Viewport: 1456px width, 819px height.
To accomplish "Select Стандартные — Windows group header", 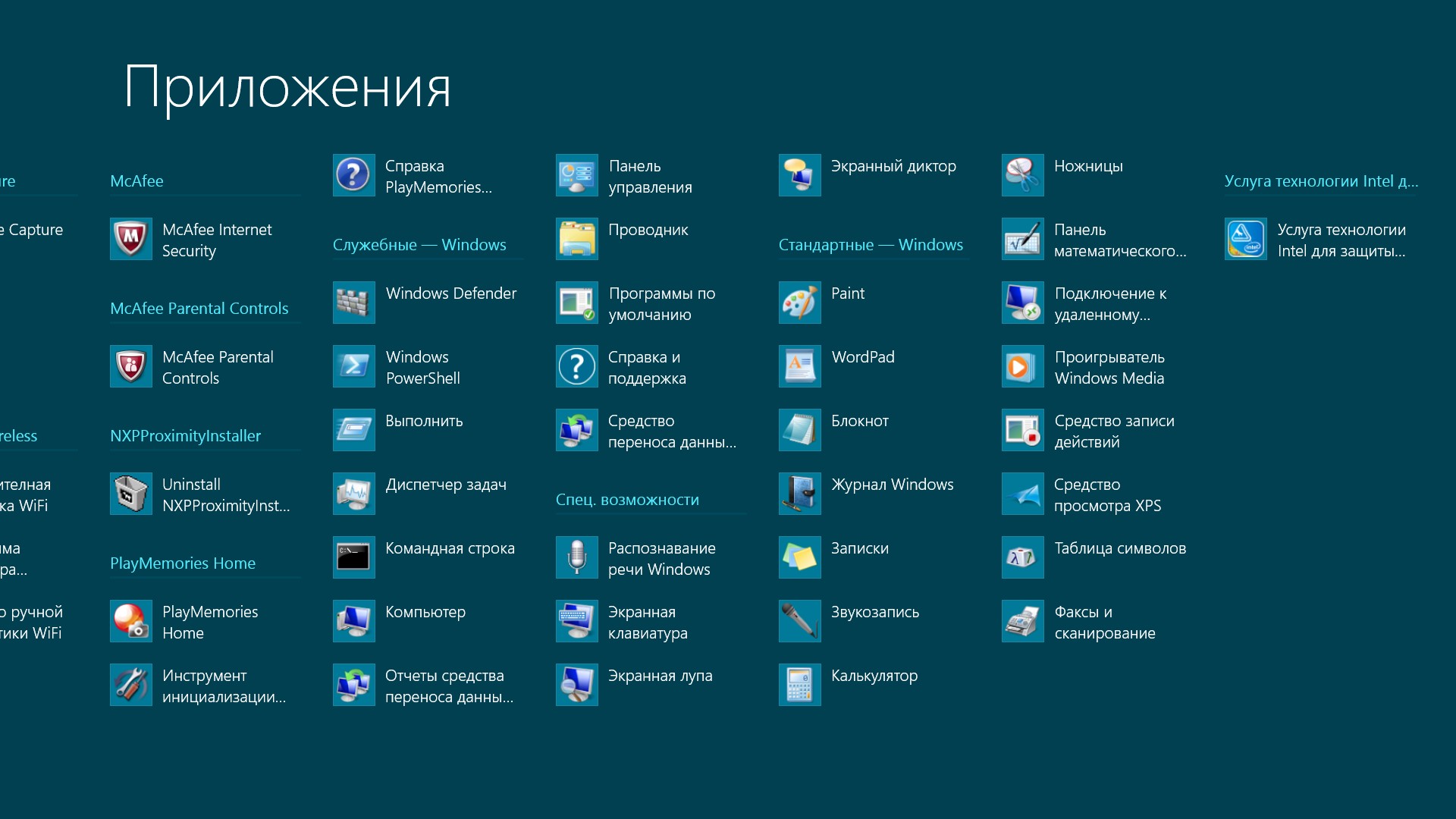I will point(870,245).
